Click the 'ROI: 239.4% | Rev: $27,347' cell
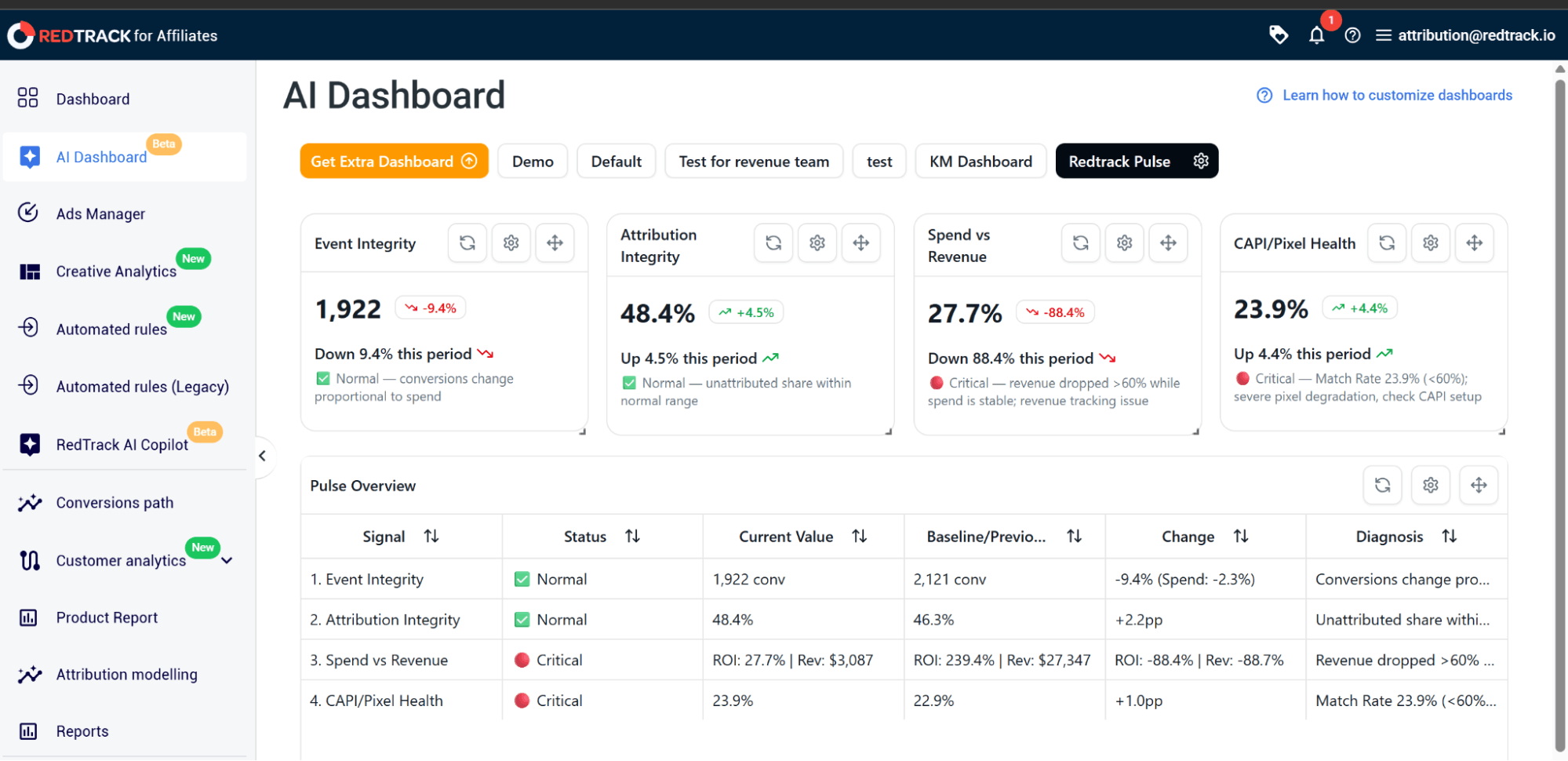 (x=1005, y=661)
